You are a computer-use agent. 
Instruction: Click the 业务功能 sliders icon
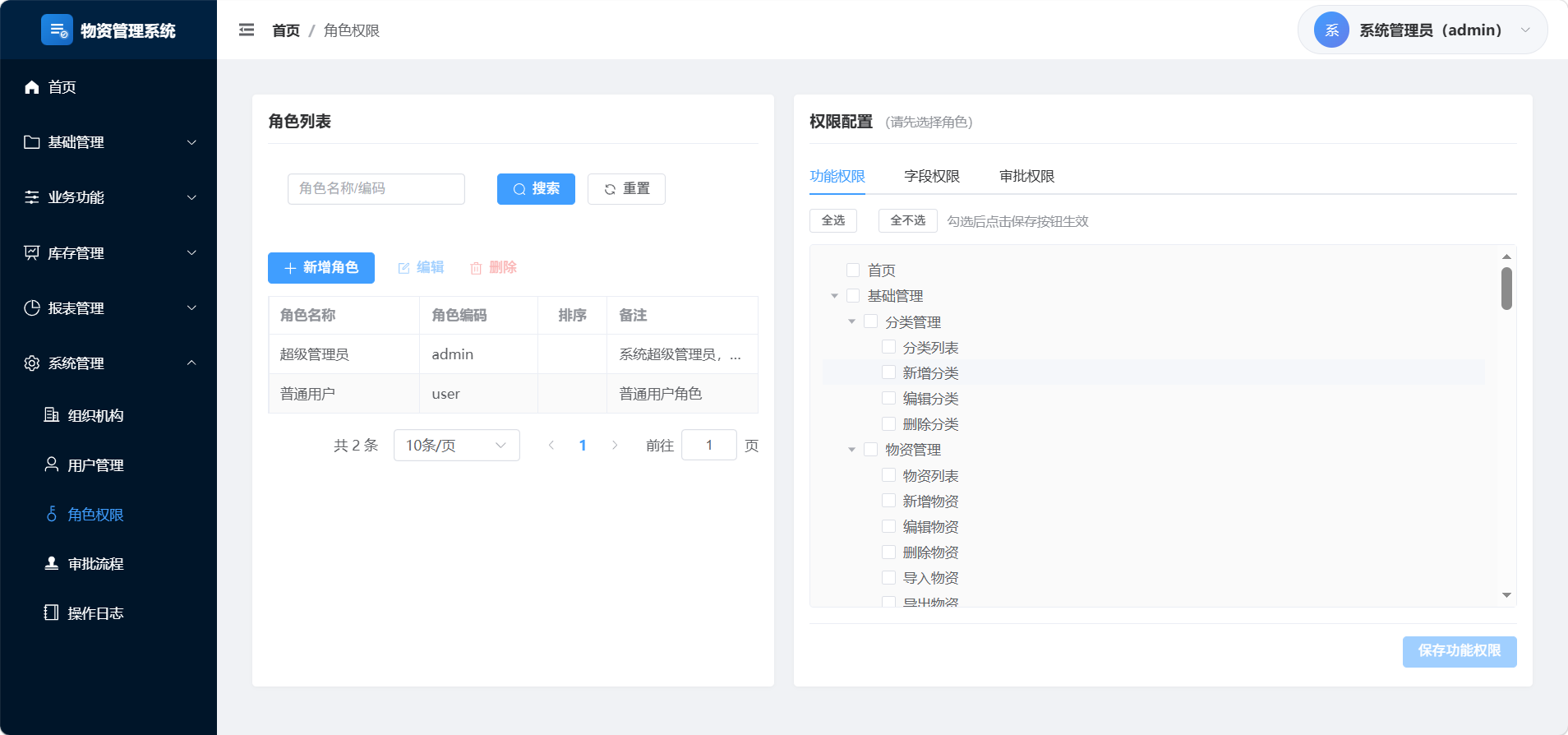(x=32, y=197)
